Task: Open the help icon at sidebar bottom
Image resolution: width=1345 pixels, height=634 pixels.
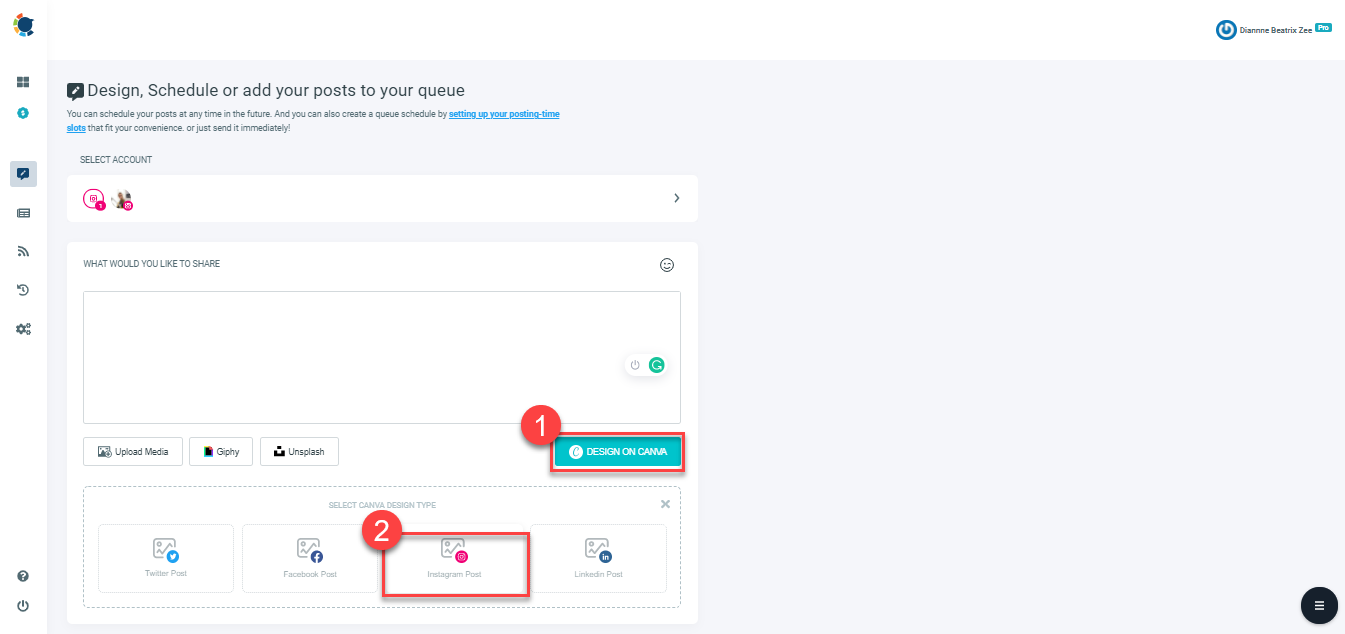Action: pos(23,576)
